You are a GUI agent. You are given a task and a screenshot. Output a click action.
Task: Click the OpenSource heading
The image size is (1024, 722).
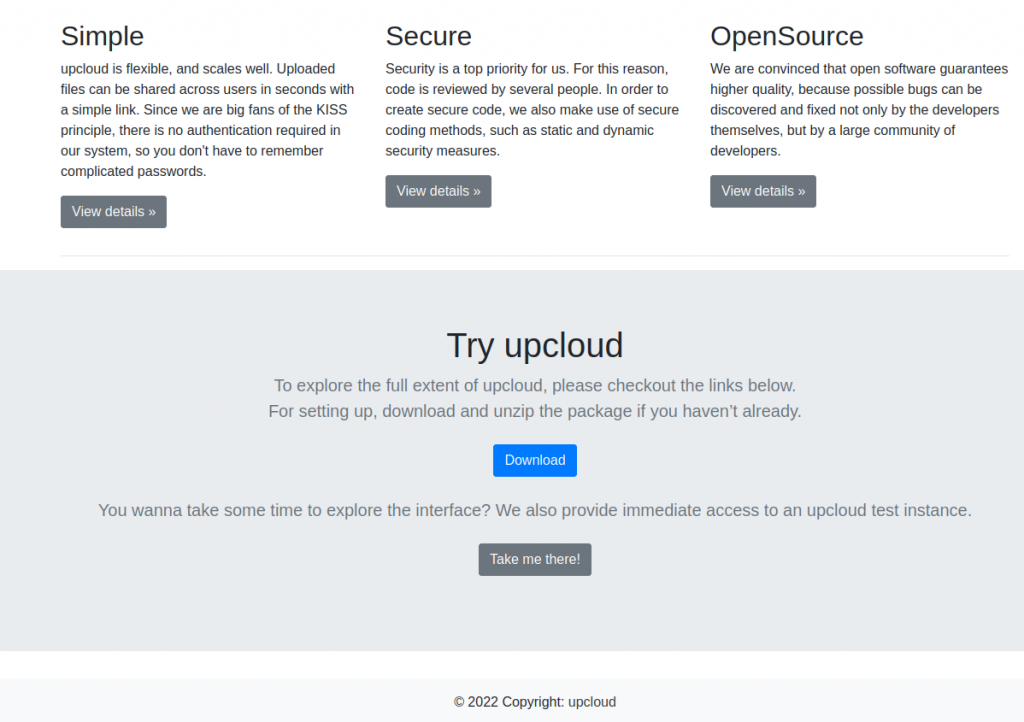tap(786, 36)
